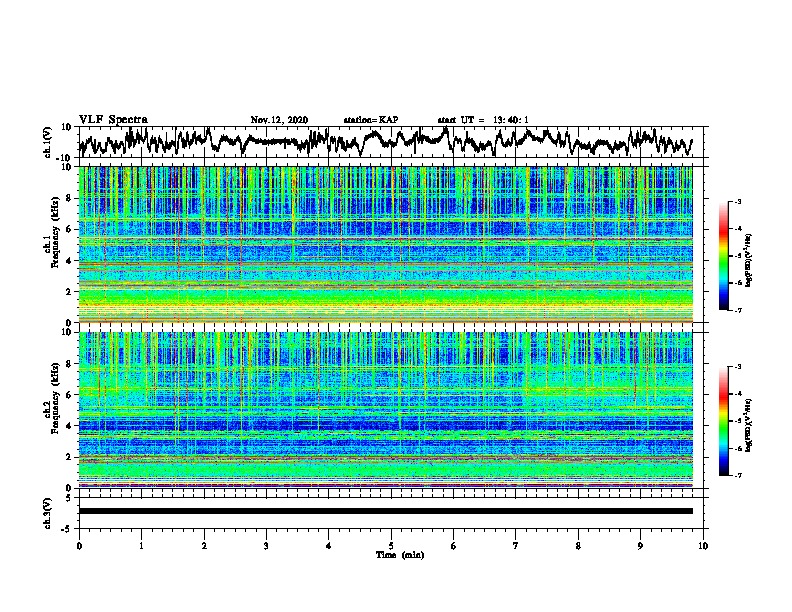This screenshot has width=792, height=612.
Task: Click the "-10" tick on ch.1(V) axis
Action: coord(65,158)
